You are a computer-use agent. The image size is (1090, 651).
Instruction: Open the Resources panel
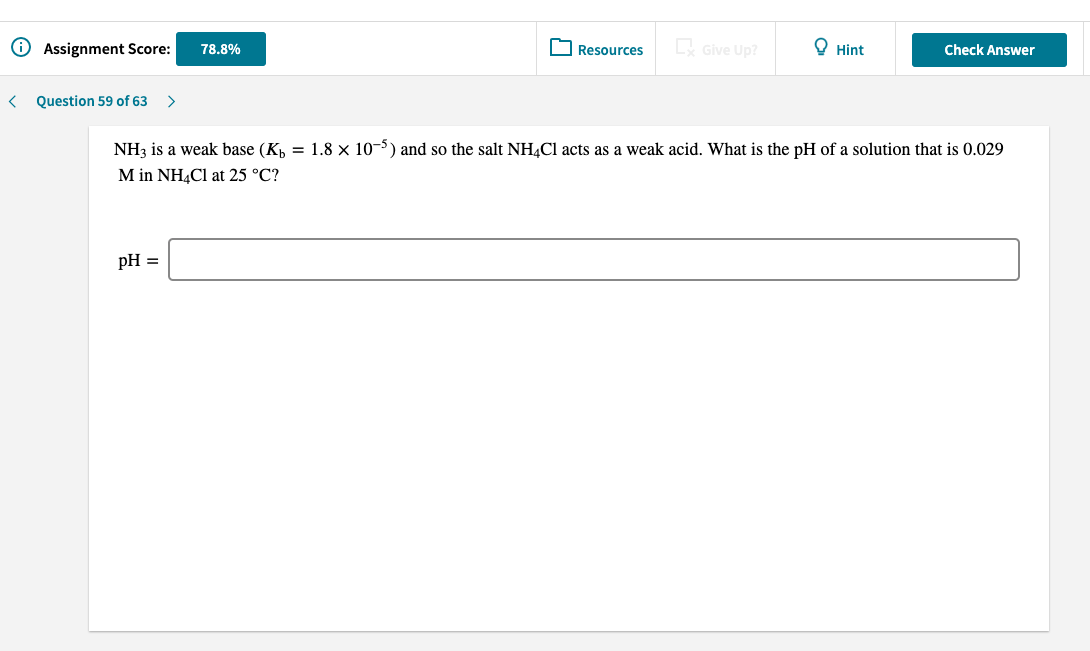597,49
